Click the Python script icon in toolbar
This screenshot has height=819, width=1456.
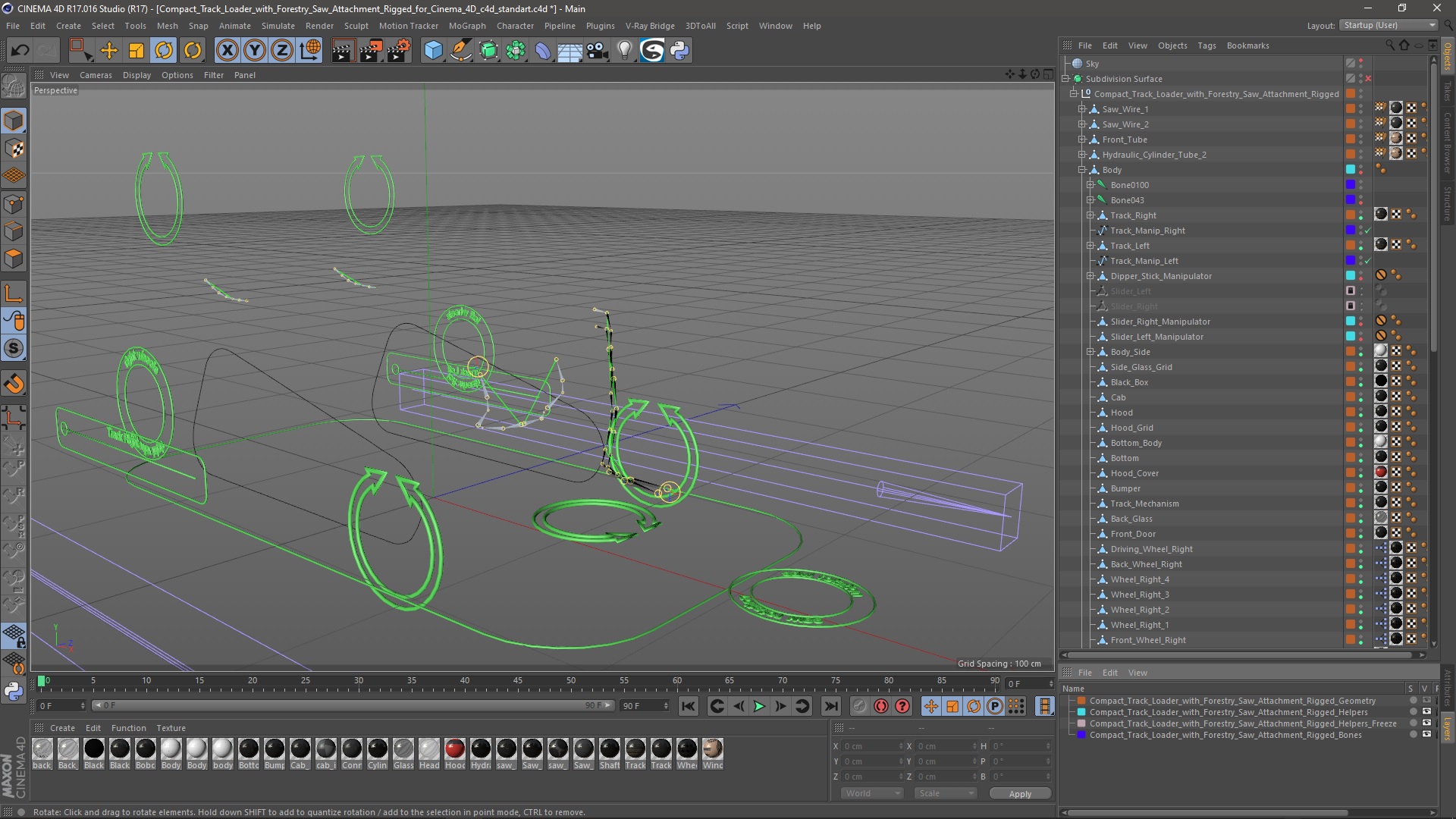coord(680,51)
